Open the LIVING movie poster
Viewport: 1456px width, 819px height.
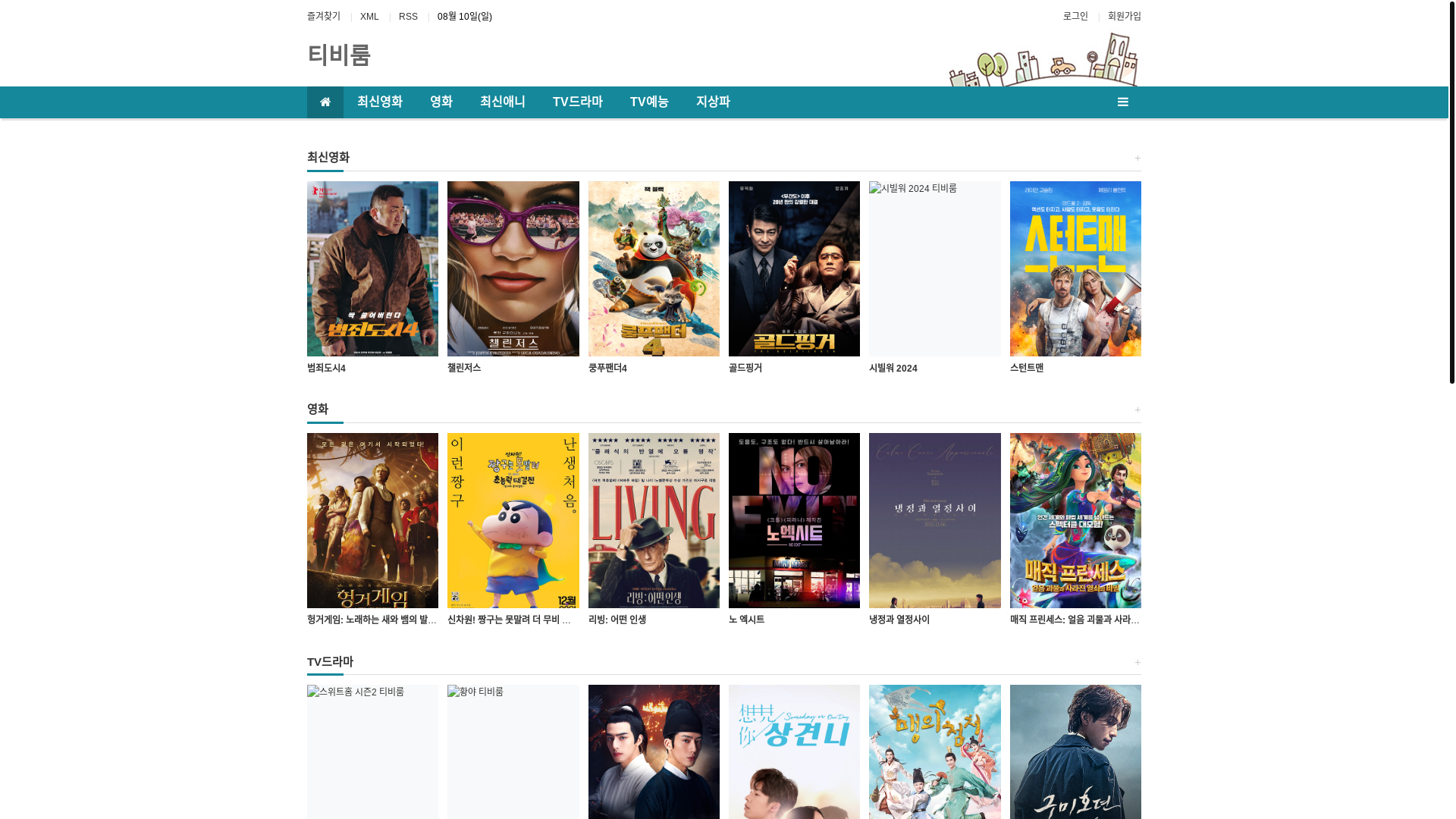coord(654,520)
